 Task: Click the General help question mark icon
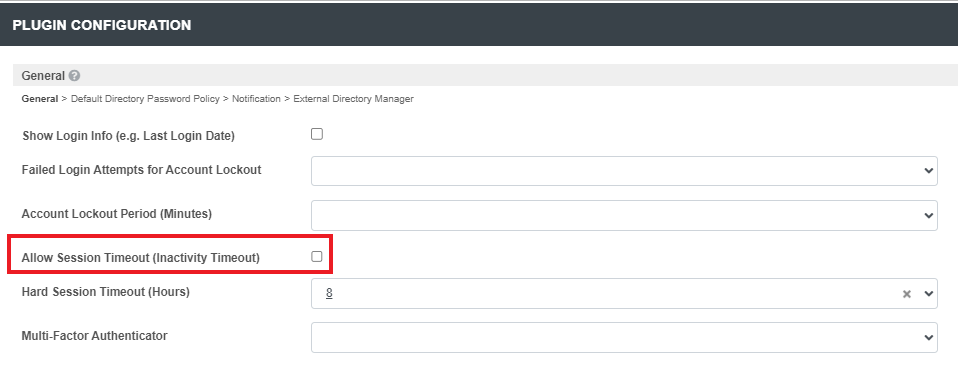coord(75,76)
